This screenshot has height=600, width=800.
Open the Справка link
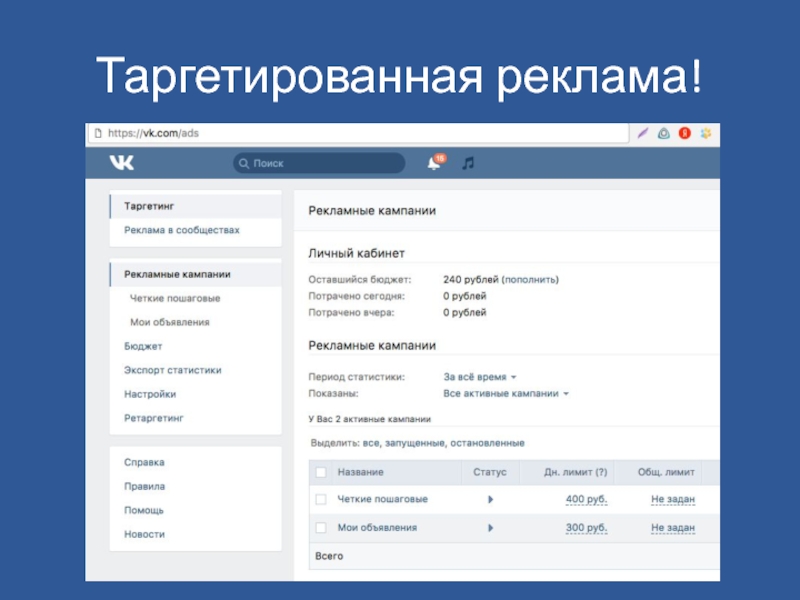pyautogui.click(x=144, y=462)
